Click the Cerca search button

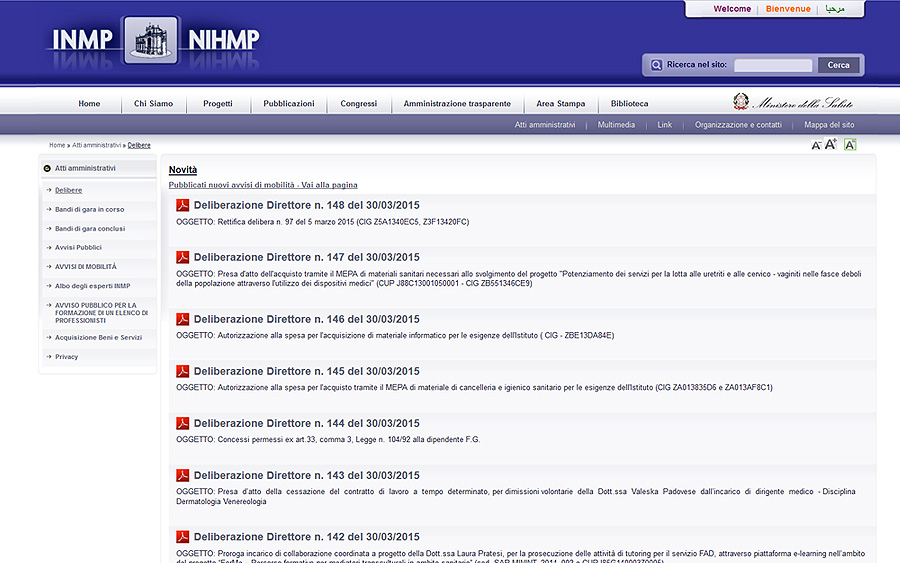point(838,65)
